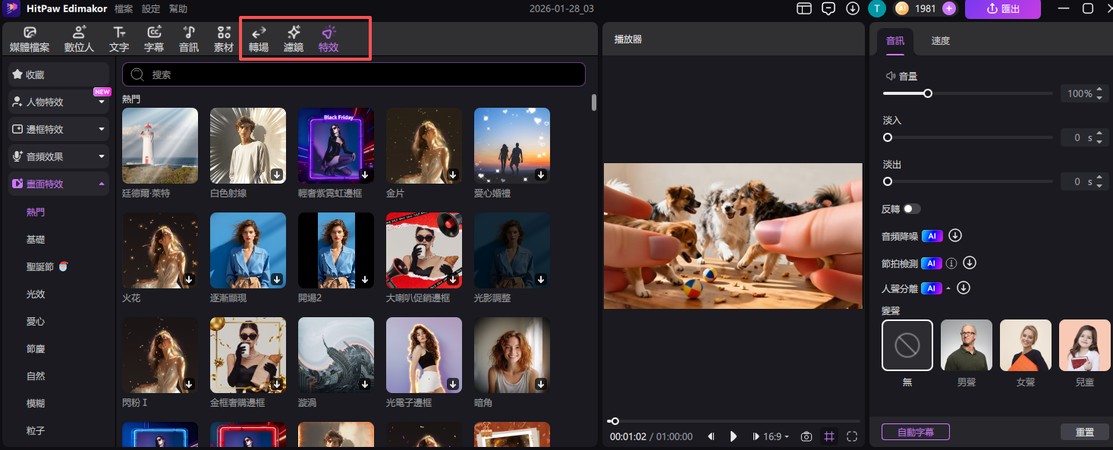Open the 轉場 transitions panel
1113x450 pixels.
(x=258, y=39)
